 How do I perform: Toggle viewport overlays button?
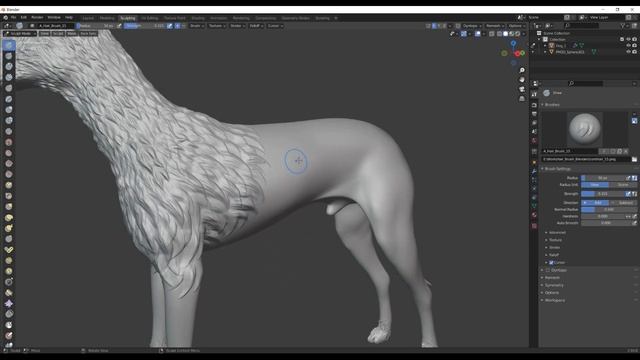(478, 34)
